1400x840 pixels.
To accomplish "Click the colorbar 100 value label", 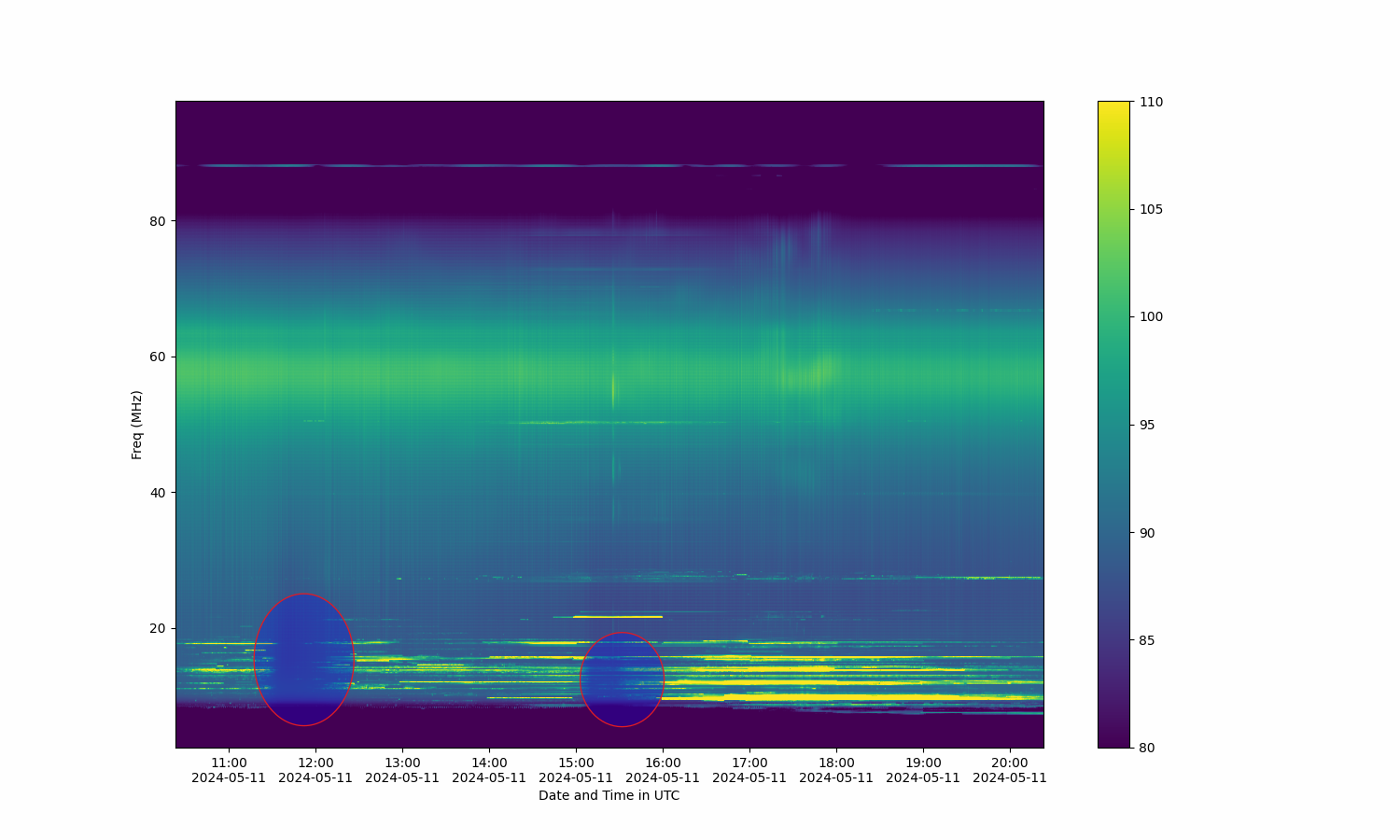I will [x=1151, y=317].
